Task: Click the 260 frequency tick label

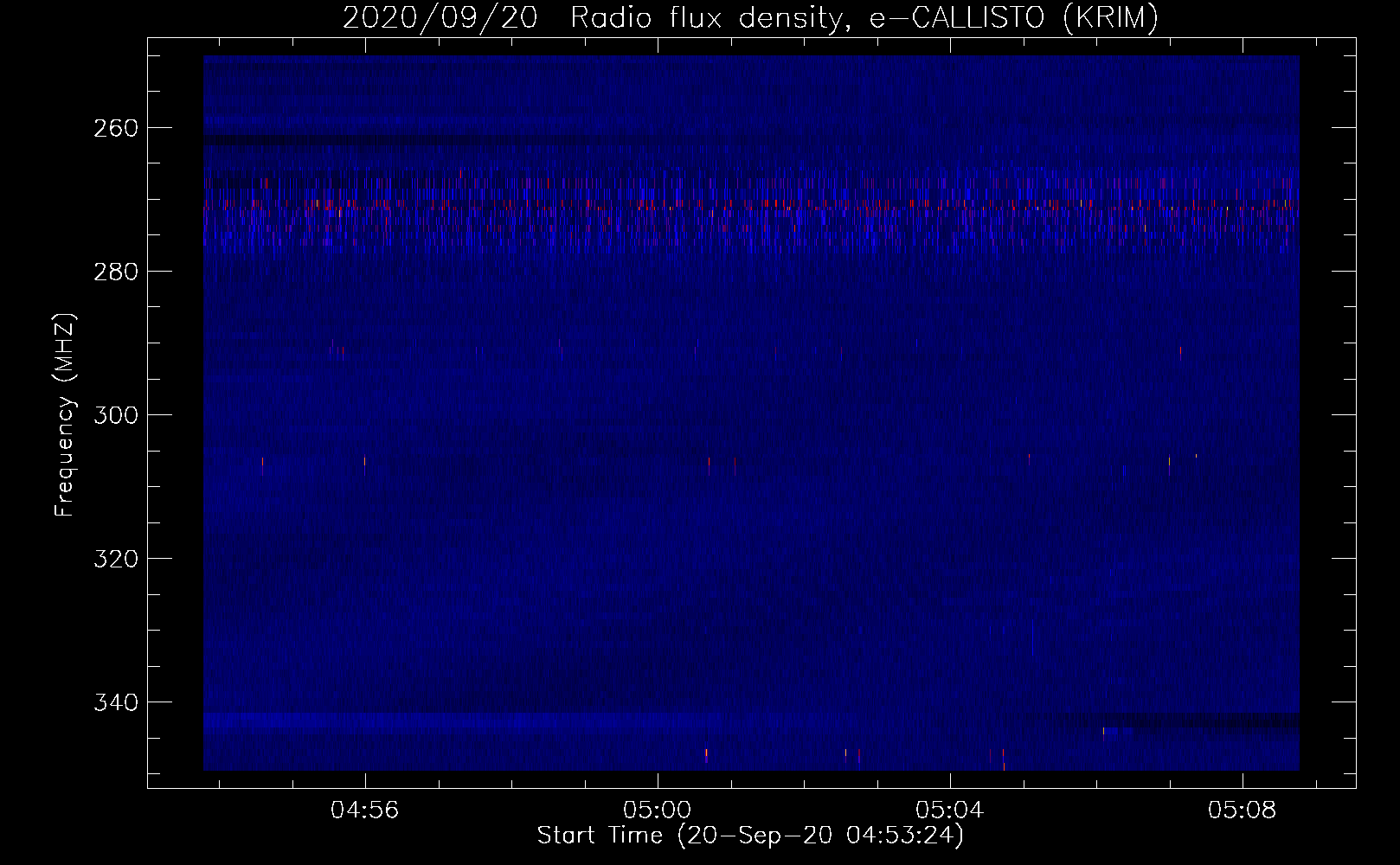Action: click(x=114, y=128)
